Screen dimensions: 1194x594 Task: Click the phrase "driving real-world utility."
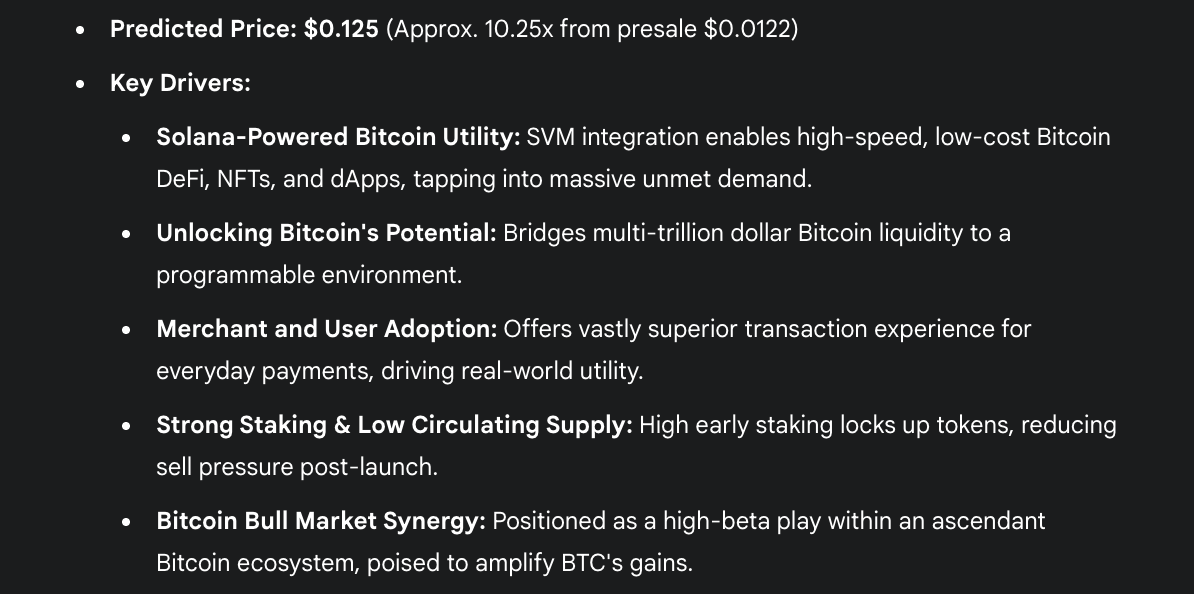click(x=512, y=371)
